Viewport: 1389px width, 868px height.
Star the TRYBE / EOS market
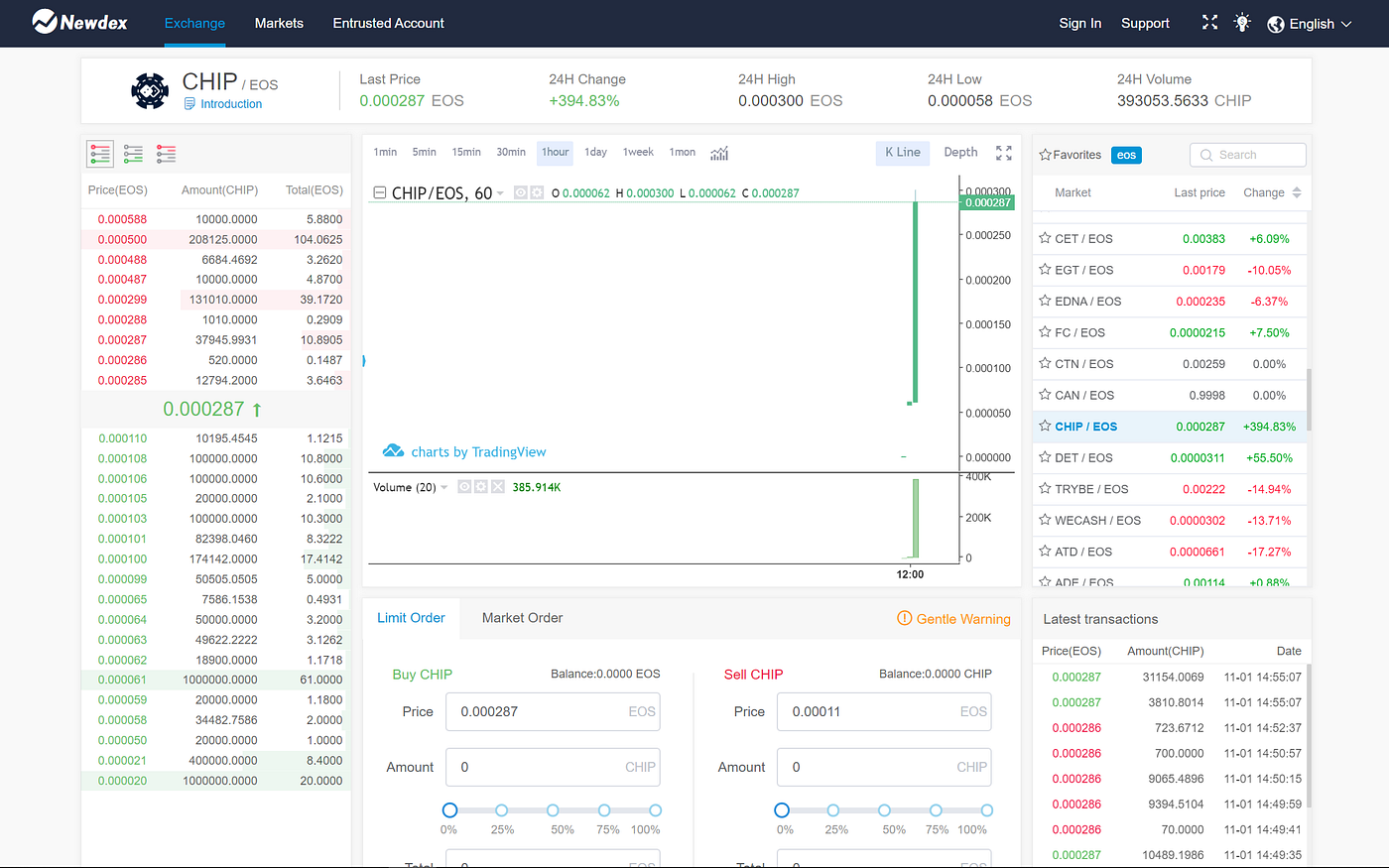1045,488
